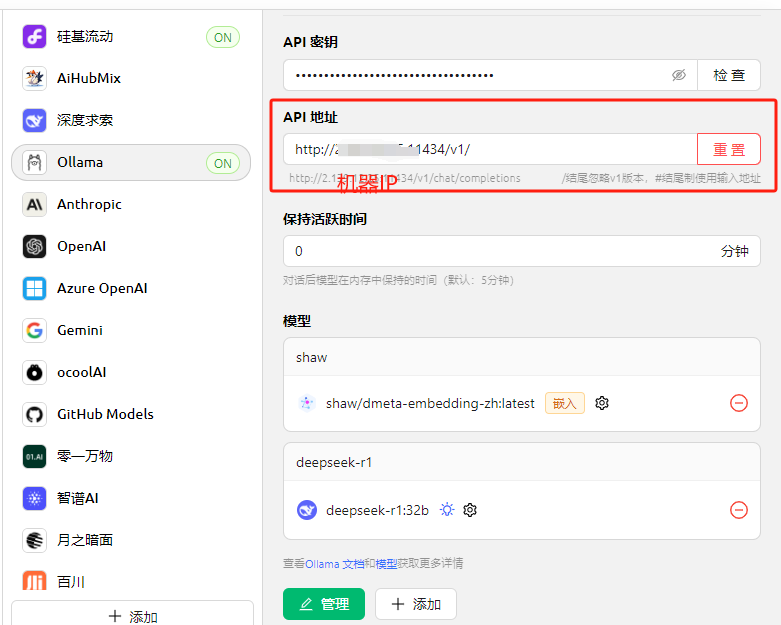This screenshot has width=781, height=625.
Task: Select AiHubMix provider in the sidebar
Action: click(131, 79)
